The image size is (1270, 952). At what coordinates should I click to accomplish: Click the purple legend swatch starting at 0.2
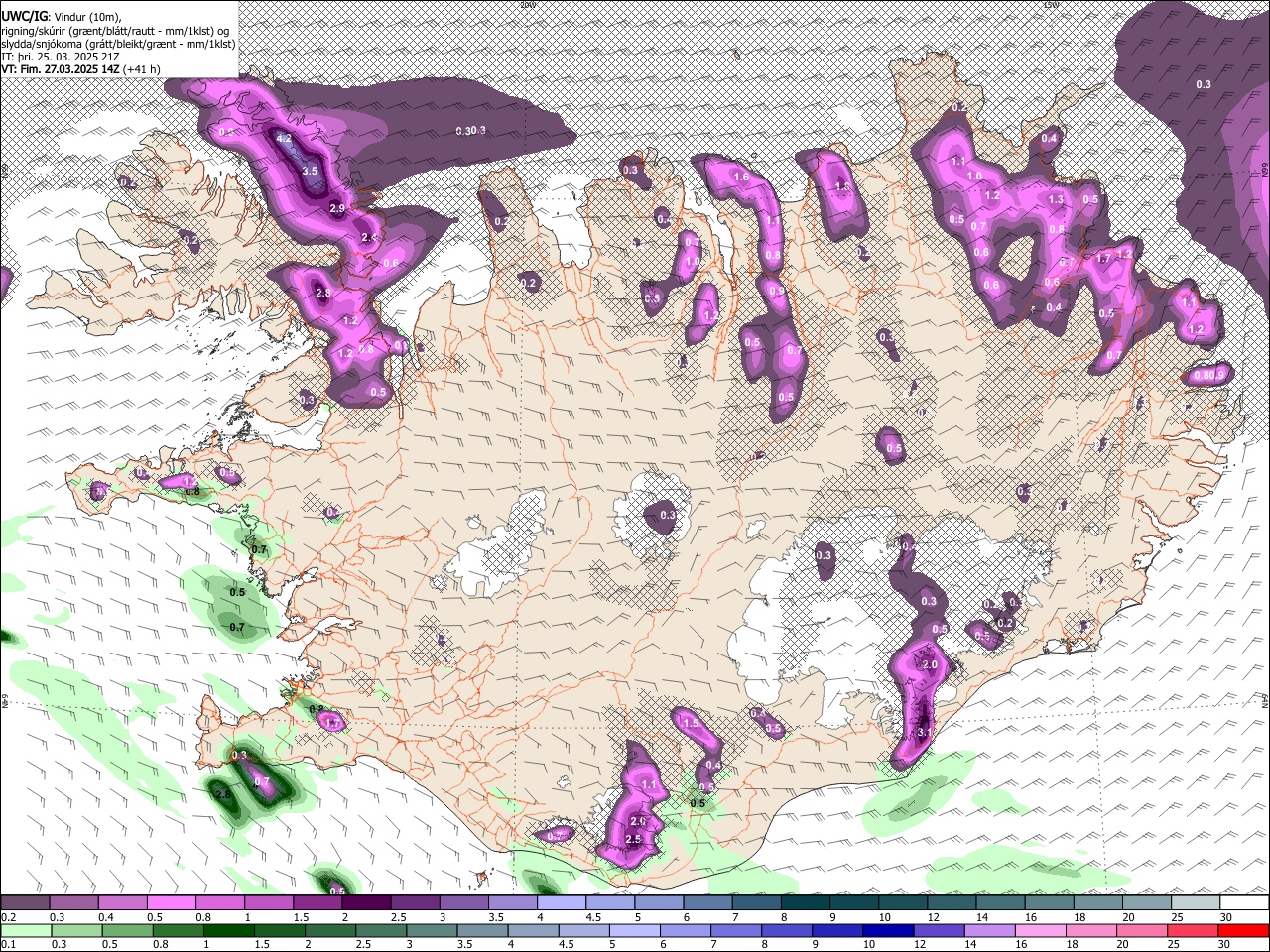point(25,903)
